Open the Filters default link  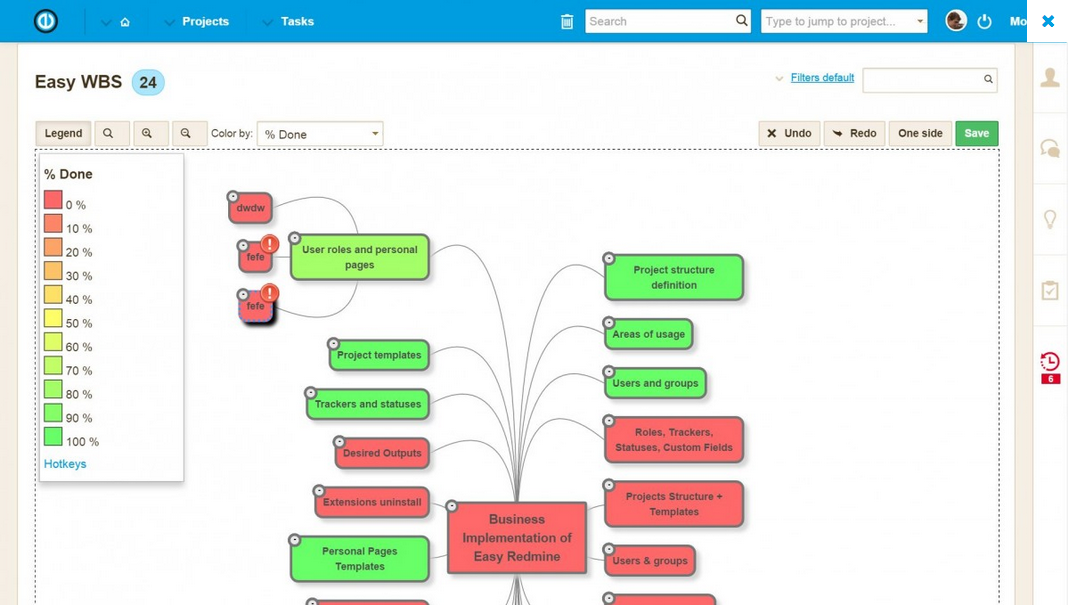822,78
